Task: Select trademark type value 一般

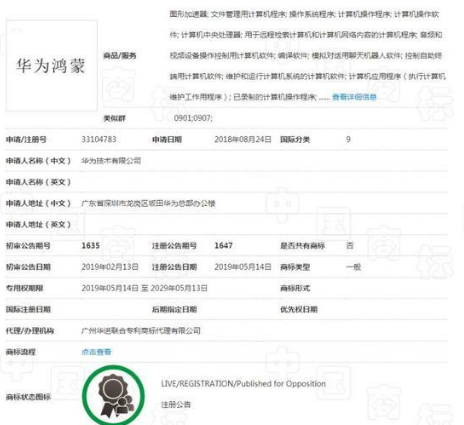Action: (353, 267)
